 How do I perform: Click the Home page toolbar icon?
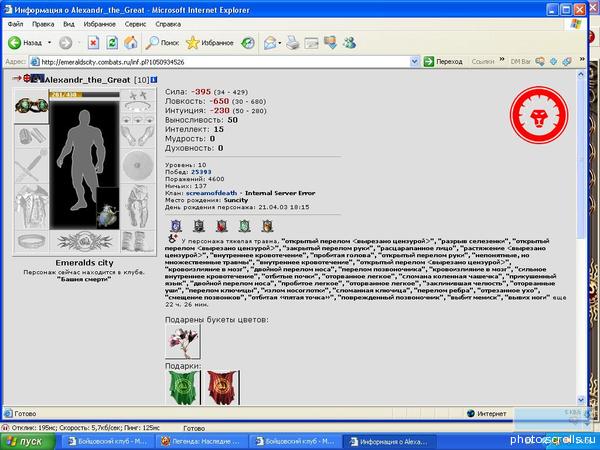click(x=130, y=43)
